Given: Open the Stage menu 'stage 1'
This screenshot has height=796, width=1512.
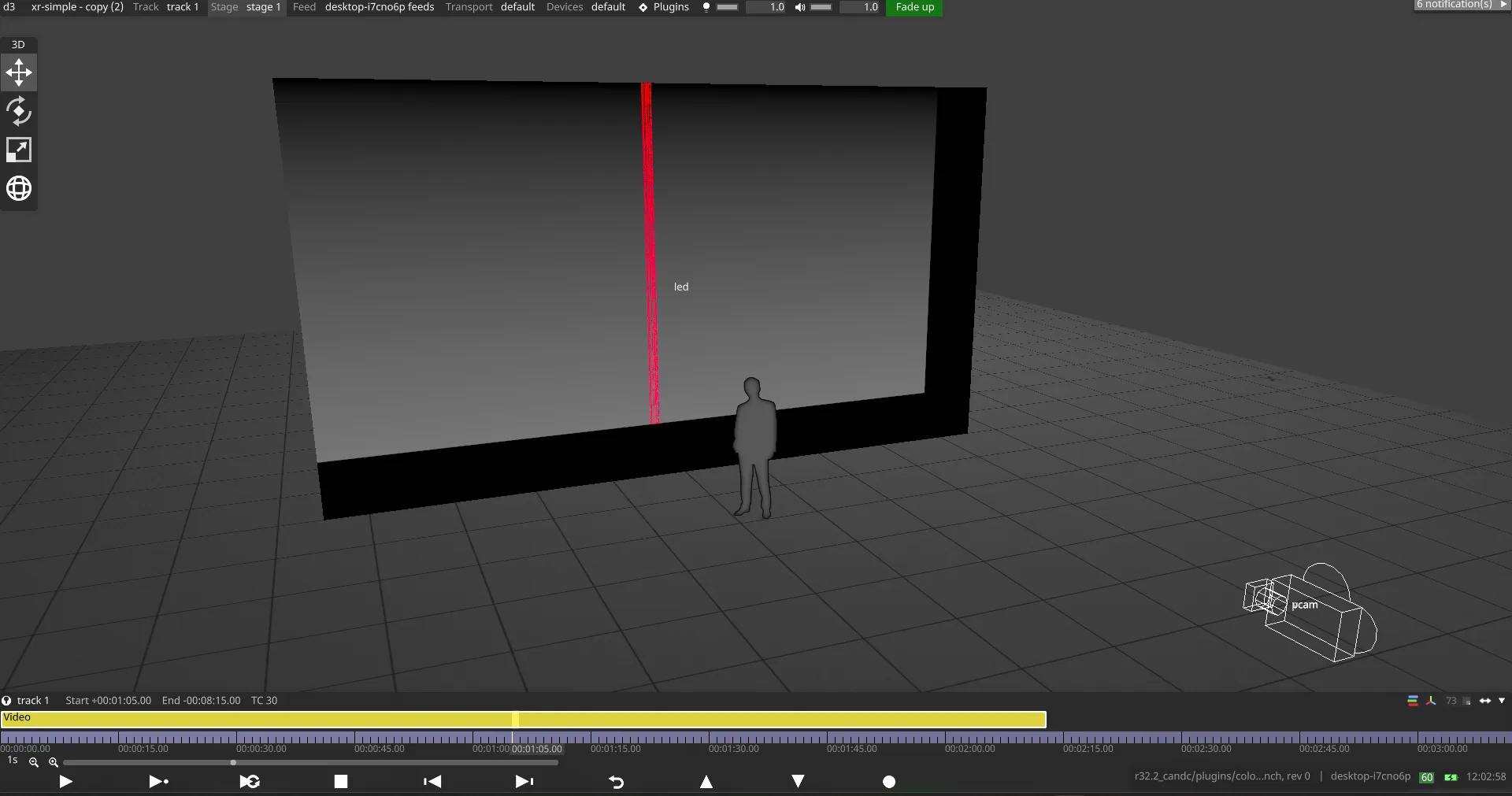Looking at the screenshot, I should (x=263, y=7).
